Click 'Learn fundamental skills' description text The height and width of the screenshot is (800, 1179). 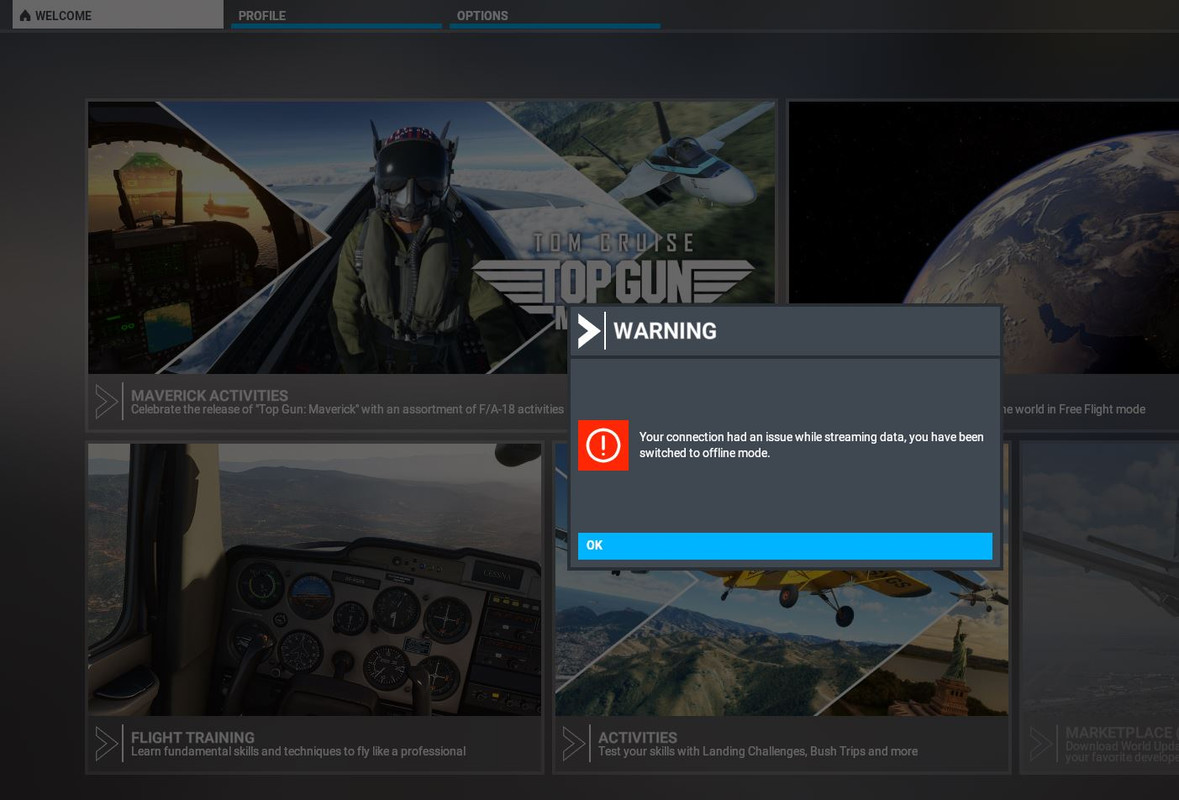pyautogui.click(x=299, y=751)
